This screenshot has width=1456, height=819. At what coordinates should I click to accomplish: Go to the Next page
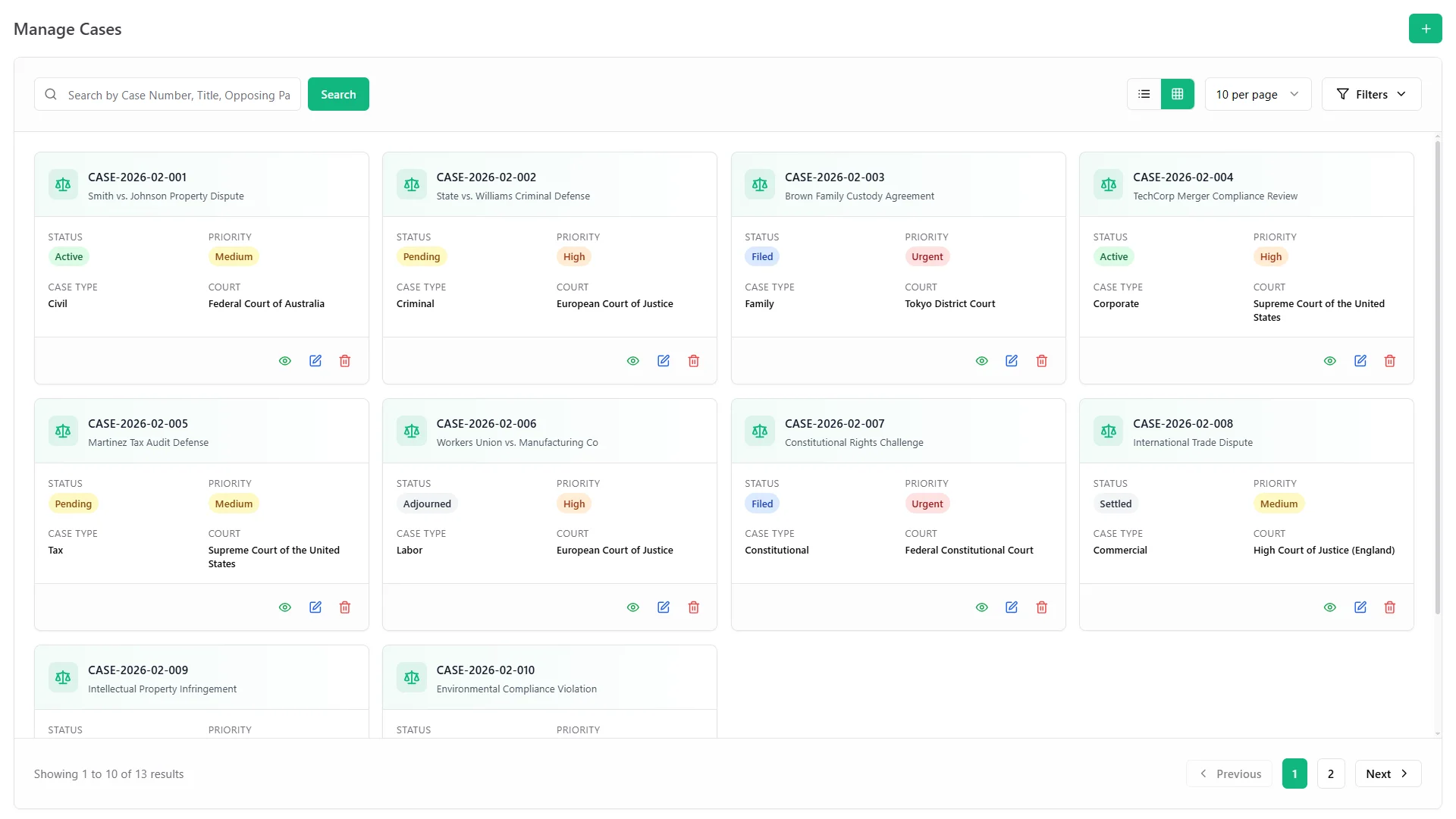point(1388,773)
